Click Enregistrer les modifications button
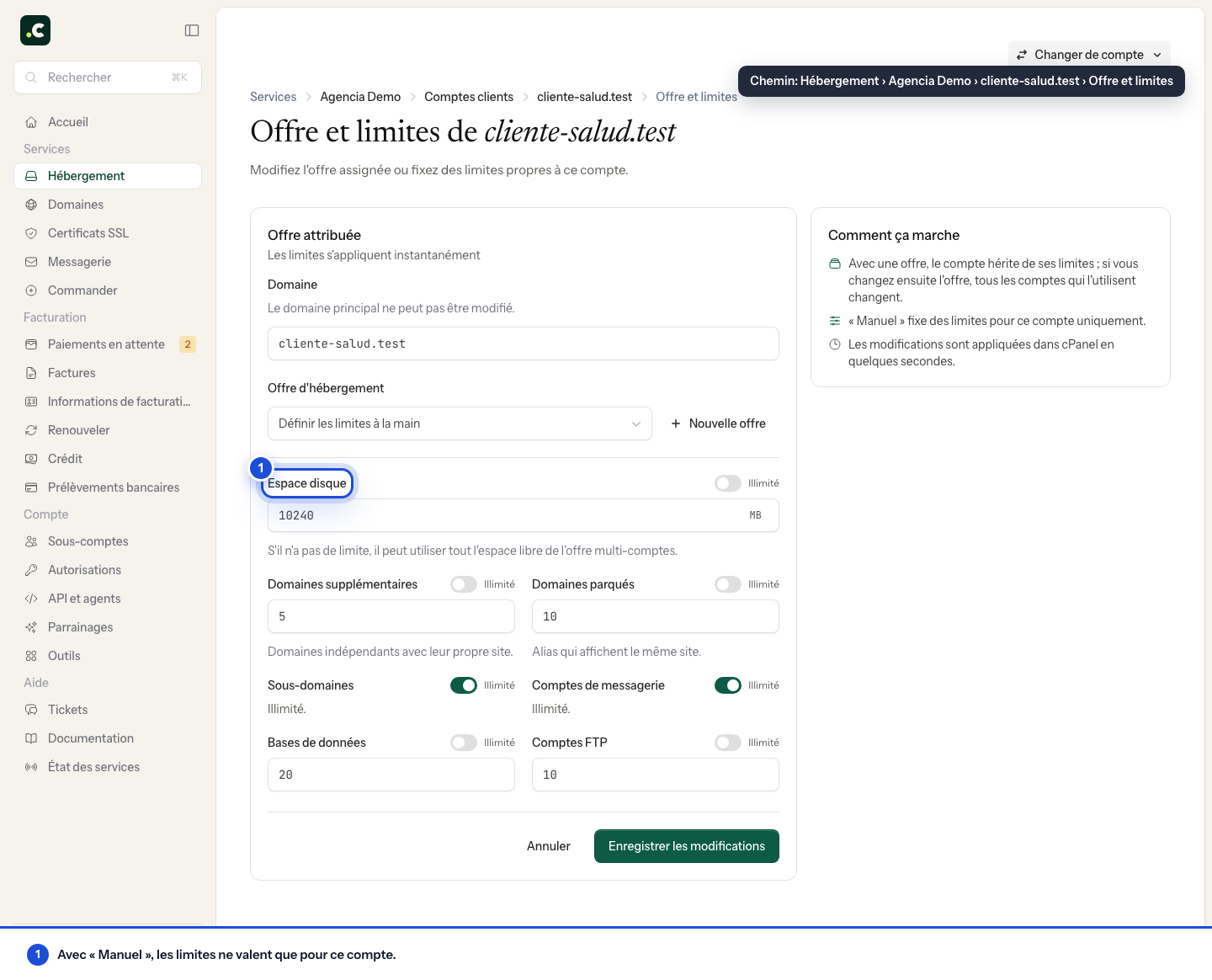This screenshot has height=980, width=1212. click(687, 846)
